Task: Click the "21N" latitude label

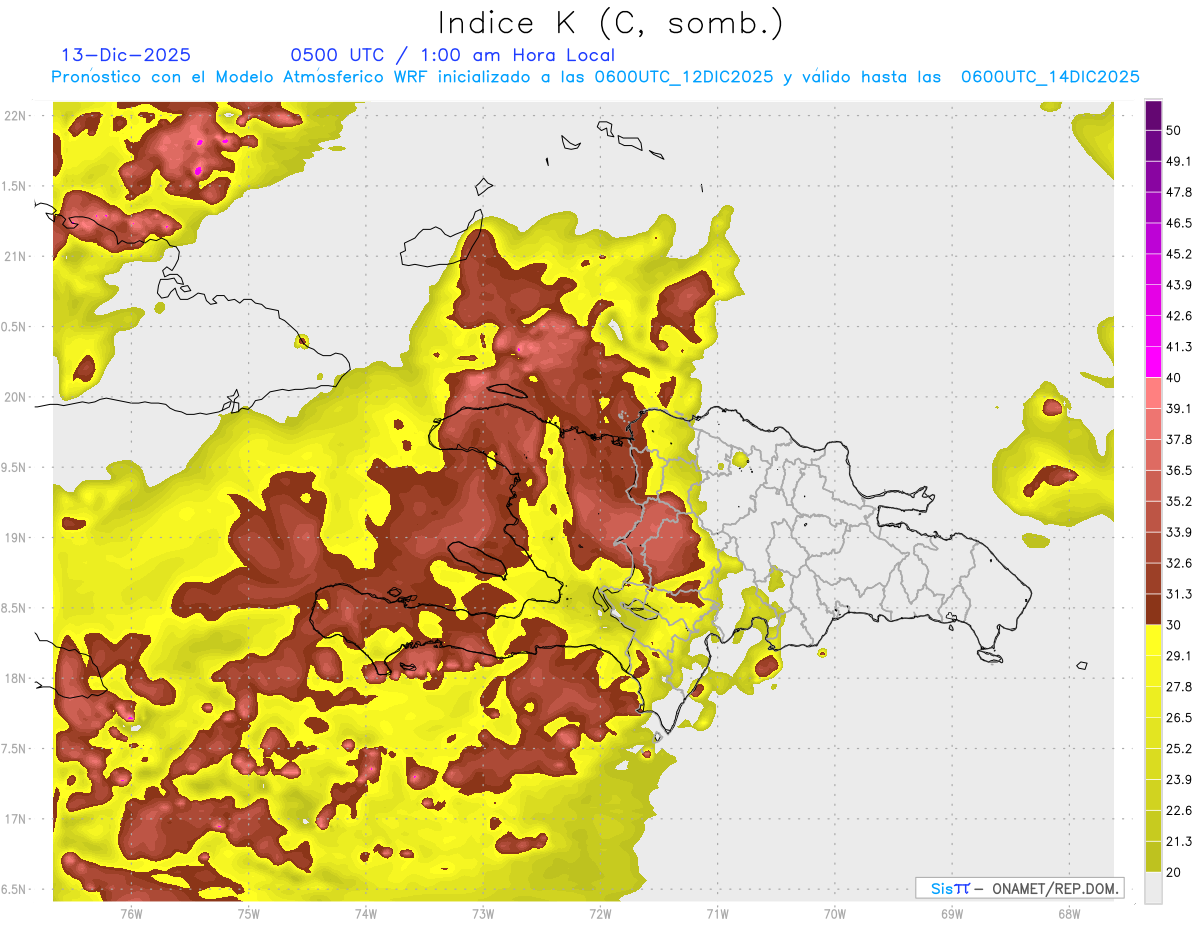Action: (x=15, y=256)
